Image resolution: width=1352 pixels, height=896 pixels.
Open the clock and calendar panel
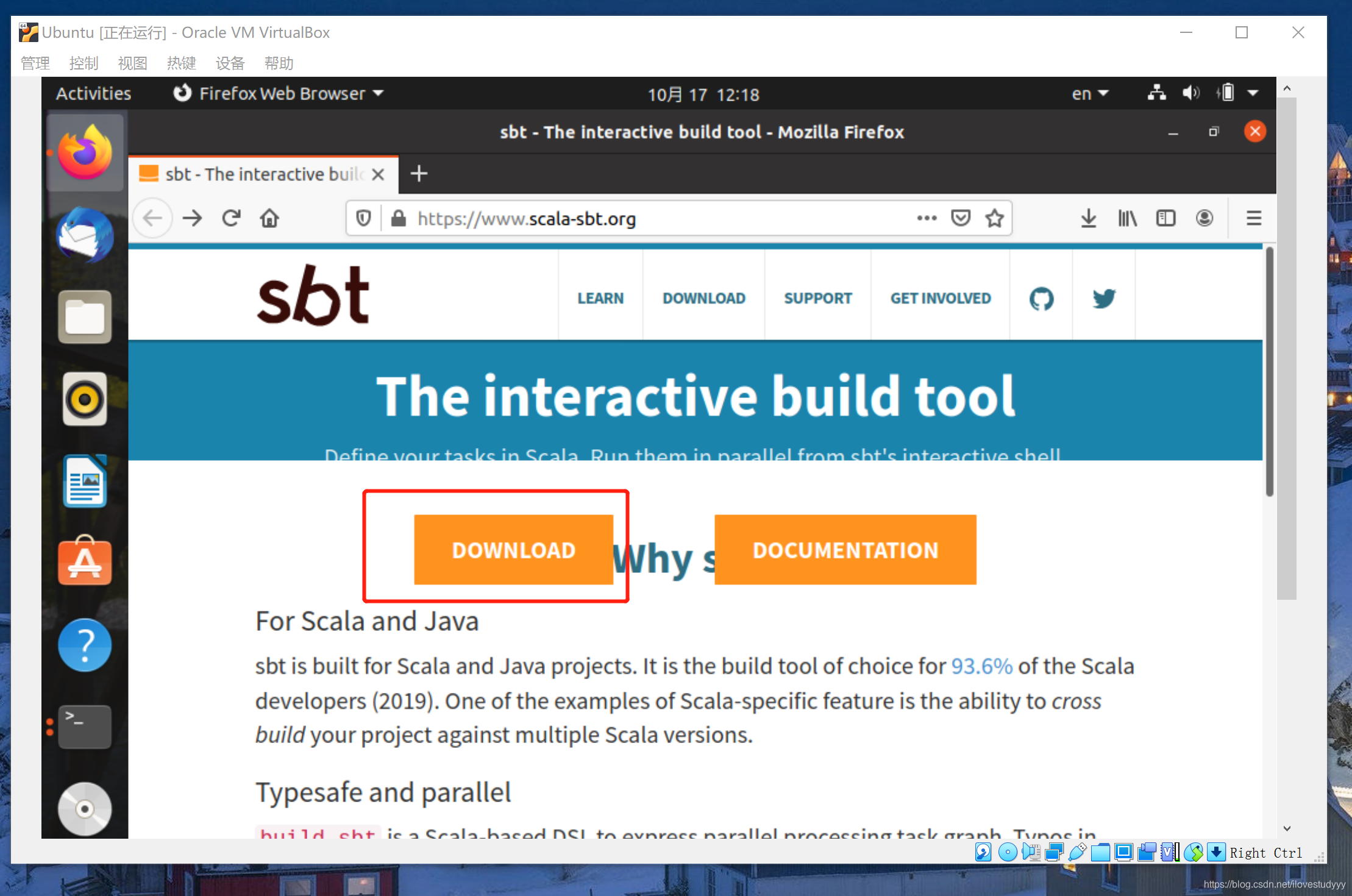coord(703,94)
